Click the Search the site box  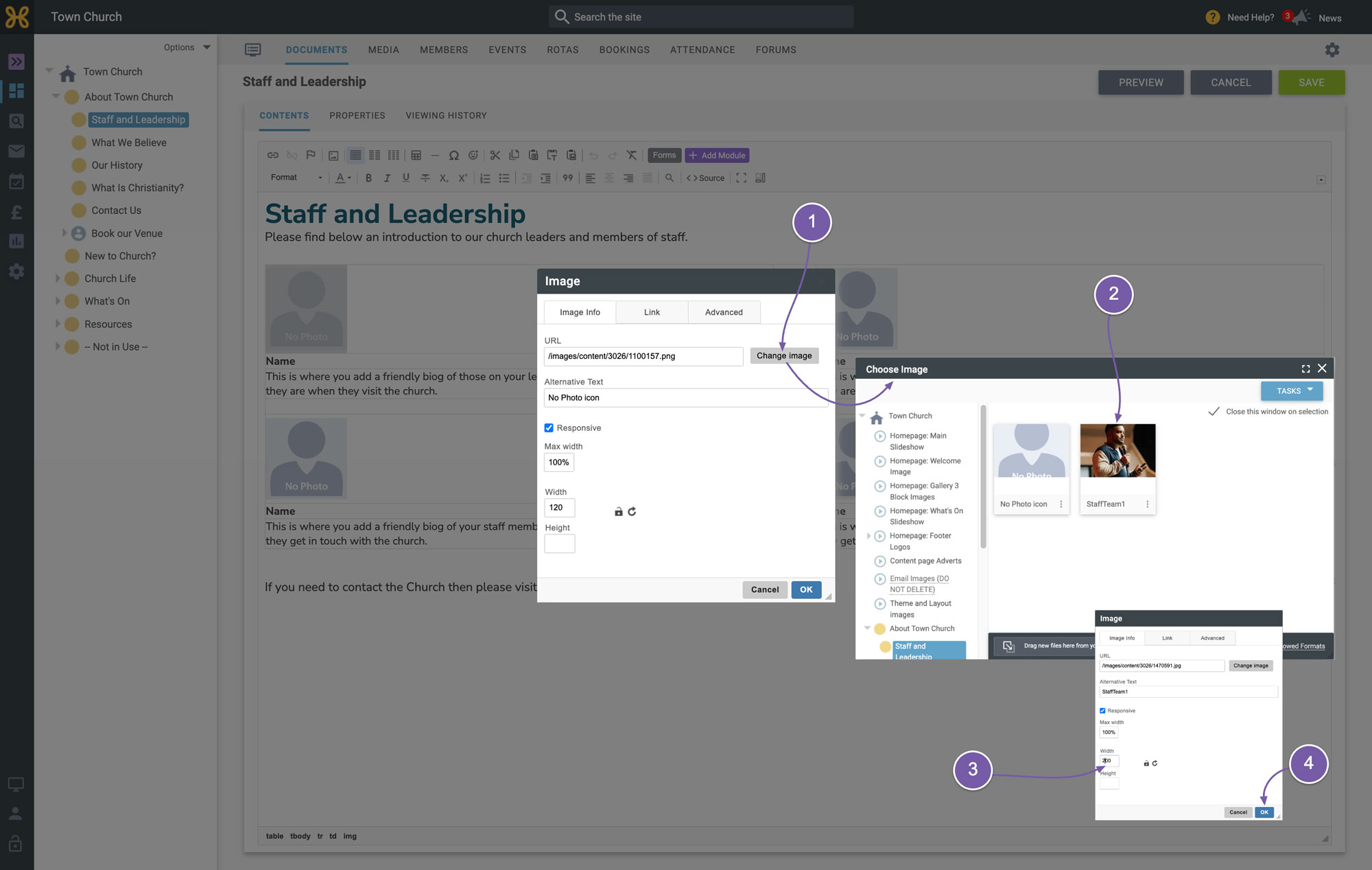pyautogui.click(x=701, y=16)
